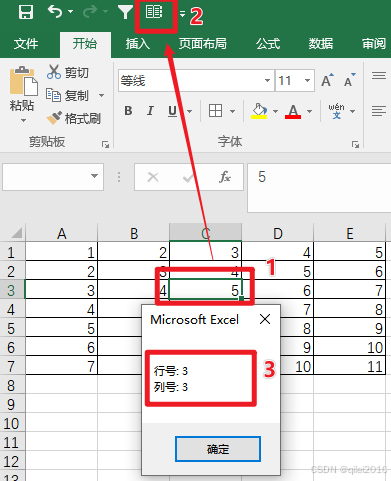Click the wén phonetic guide icon
Image resolution: width=391 pixels, height=481 pixels.
[336, 111]
